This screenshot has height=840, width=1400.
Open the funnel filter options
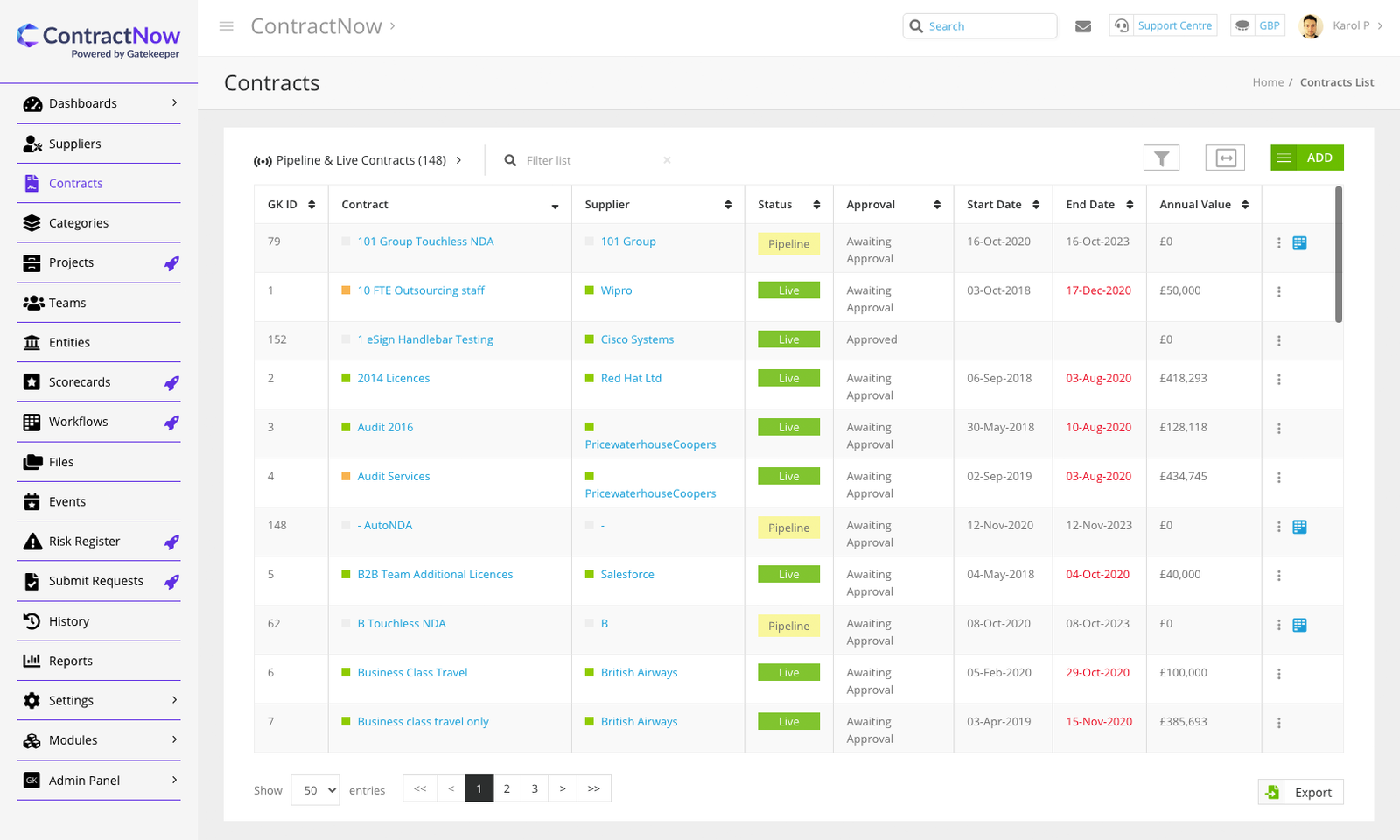(x=1161, y=157)
